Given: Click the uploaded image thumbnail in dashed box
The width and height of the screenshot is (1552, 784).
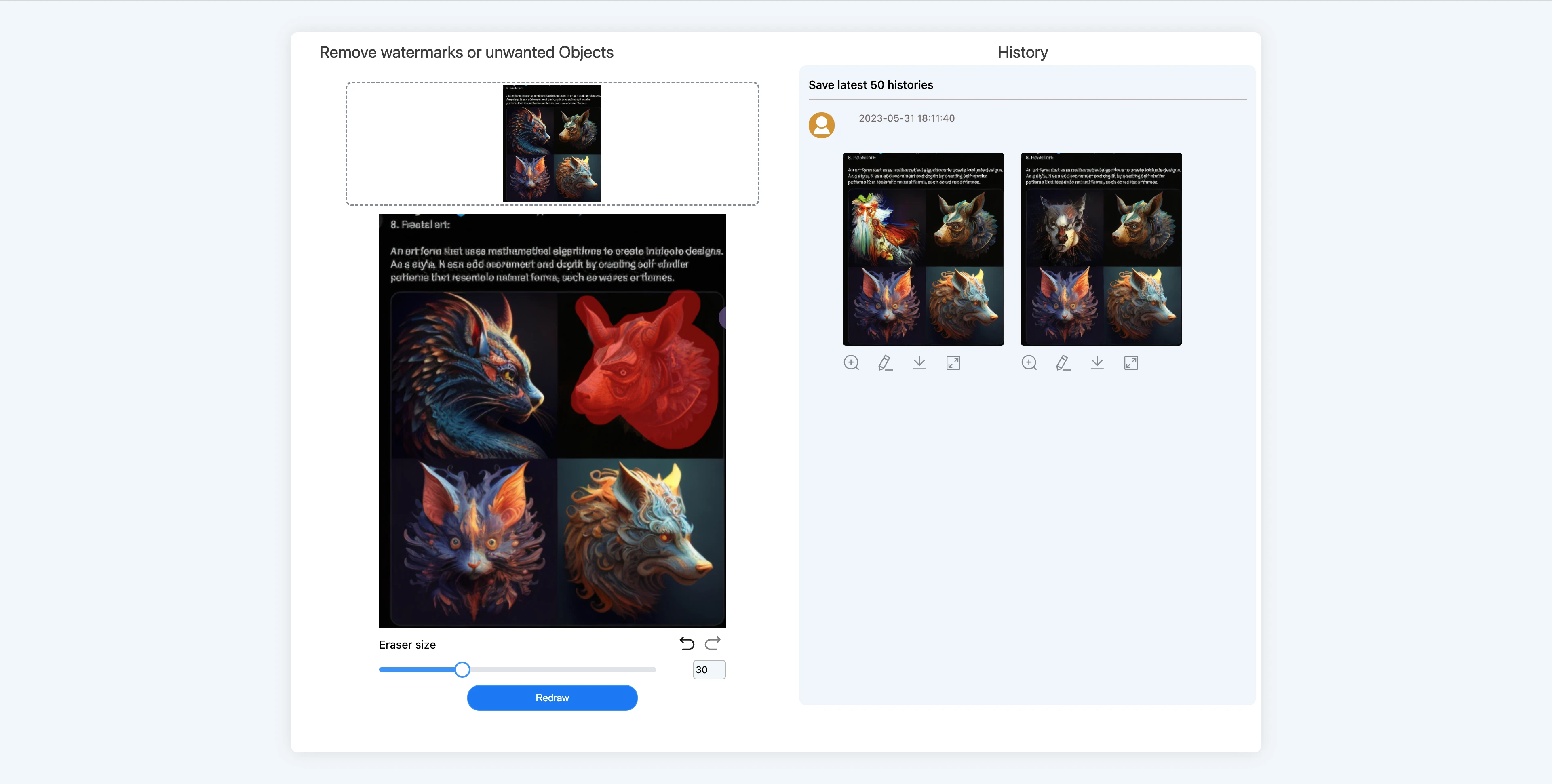Looking at the screenshot, I should (552, 143).
